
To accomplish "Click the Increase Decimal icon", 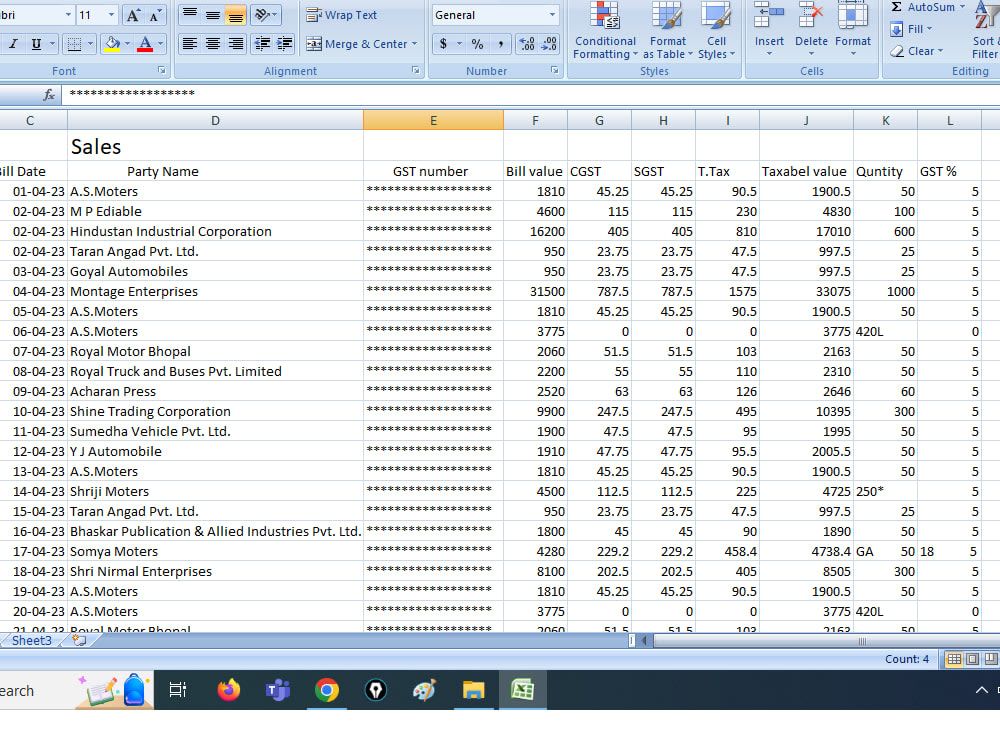I will tap(527, 44).
